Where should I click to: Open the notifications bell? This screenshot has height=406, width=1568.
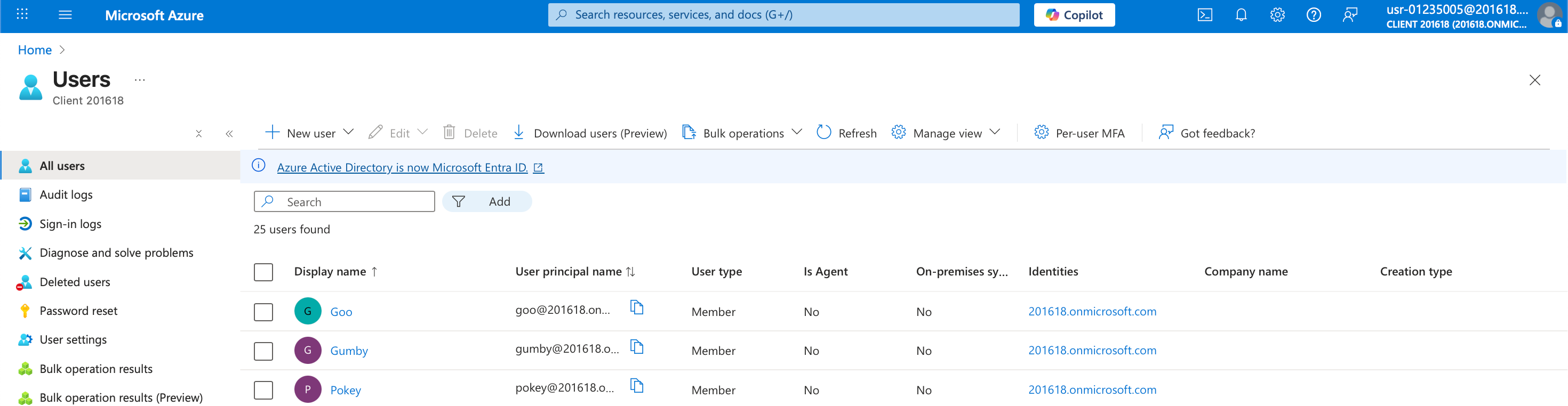pos(1241,15)
